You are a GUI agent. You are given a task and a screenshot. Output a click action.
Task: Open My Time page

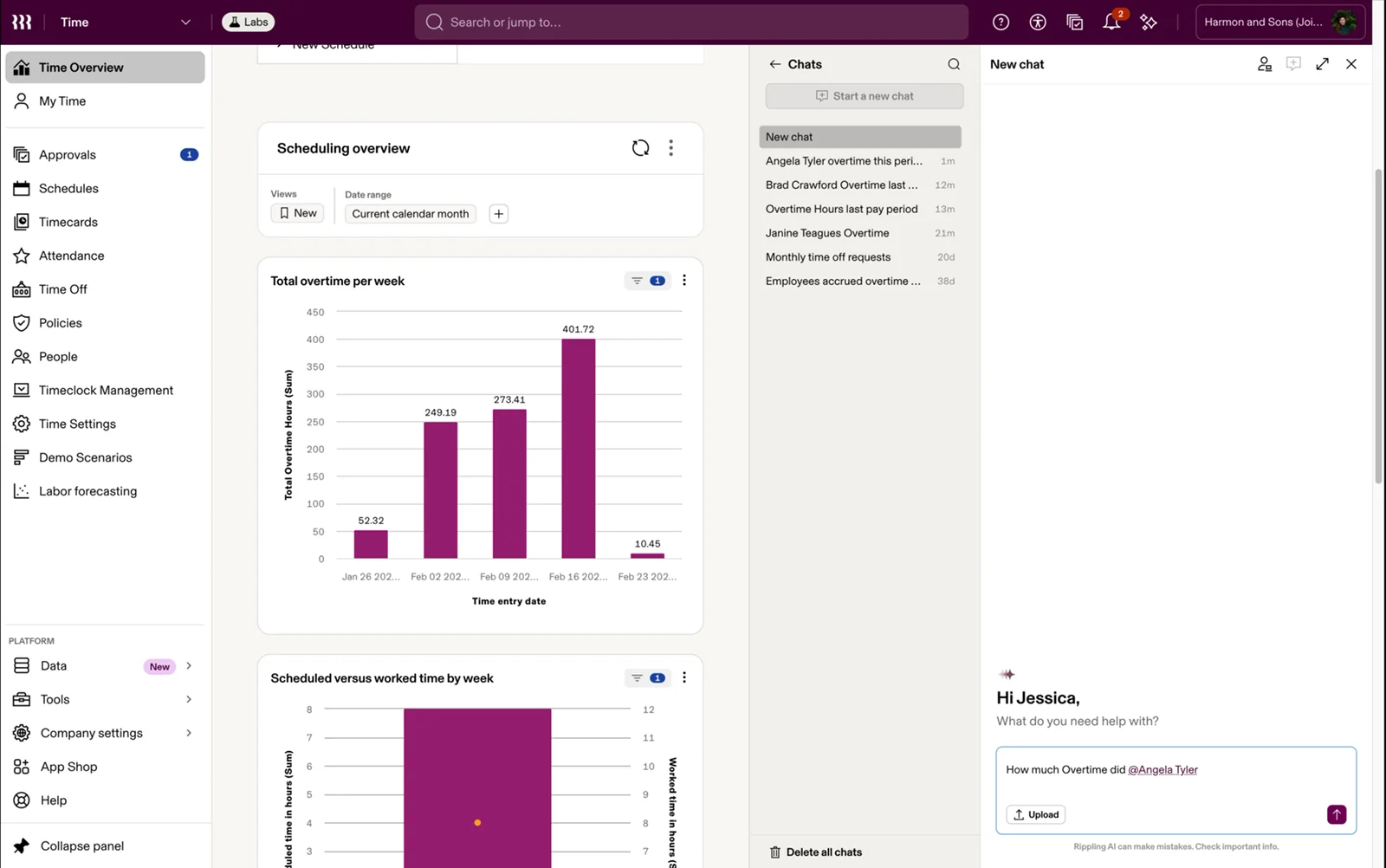(106, 101)
